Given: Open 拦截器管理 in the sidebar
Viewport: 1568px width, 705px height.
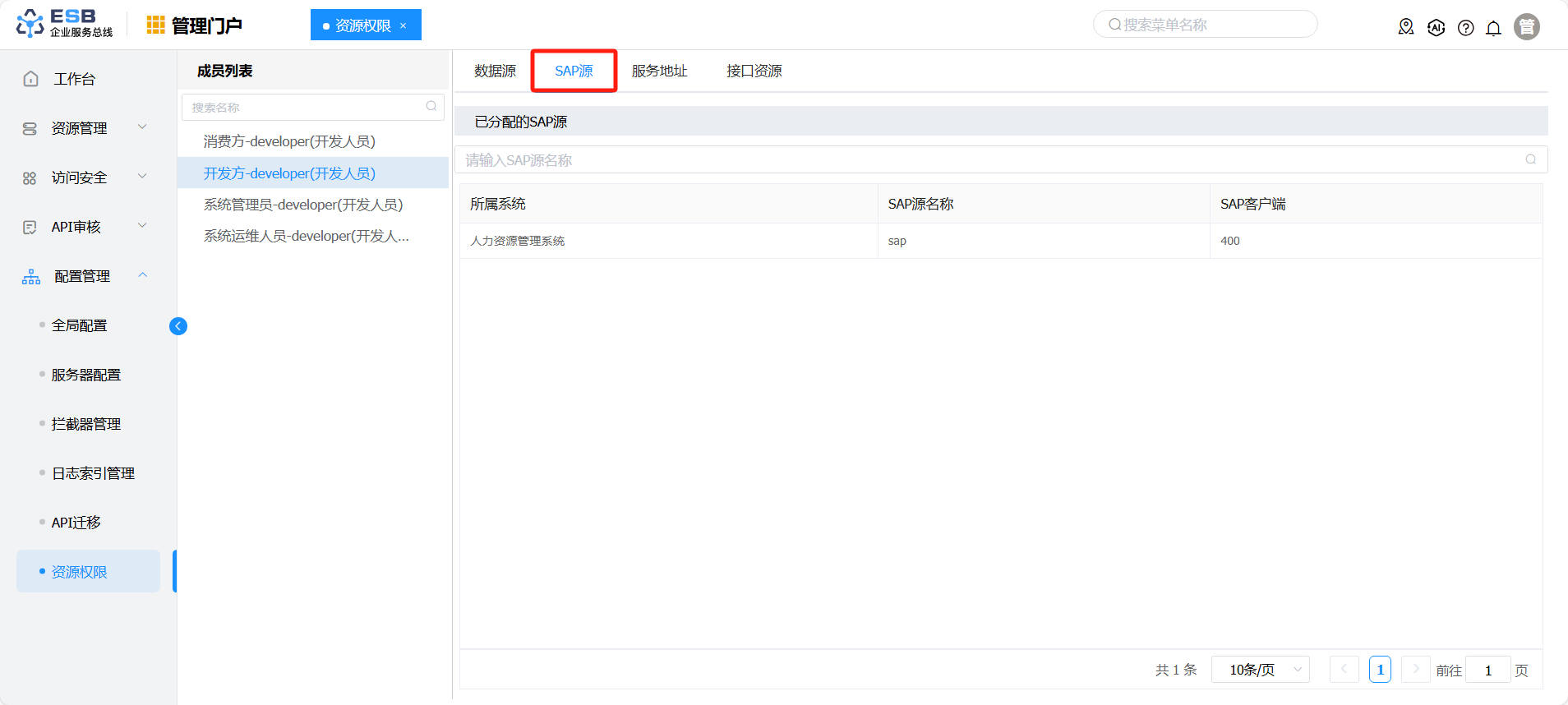Looking at the screenshot, I should pos(86,424).
